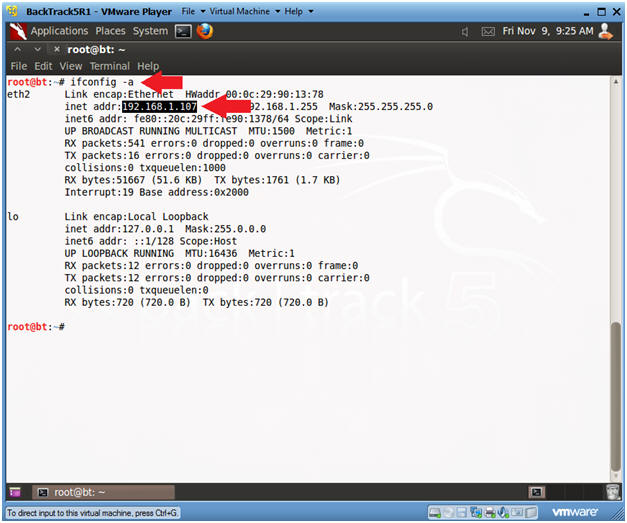627x523 pixels.
Task: Click the Interrupt:19 Base address line
Action: [157, 192]
